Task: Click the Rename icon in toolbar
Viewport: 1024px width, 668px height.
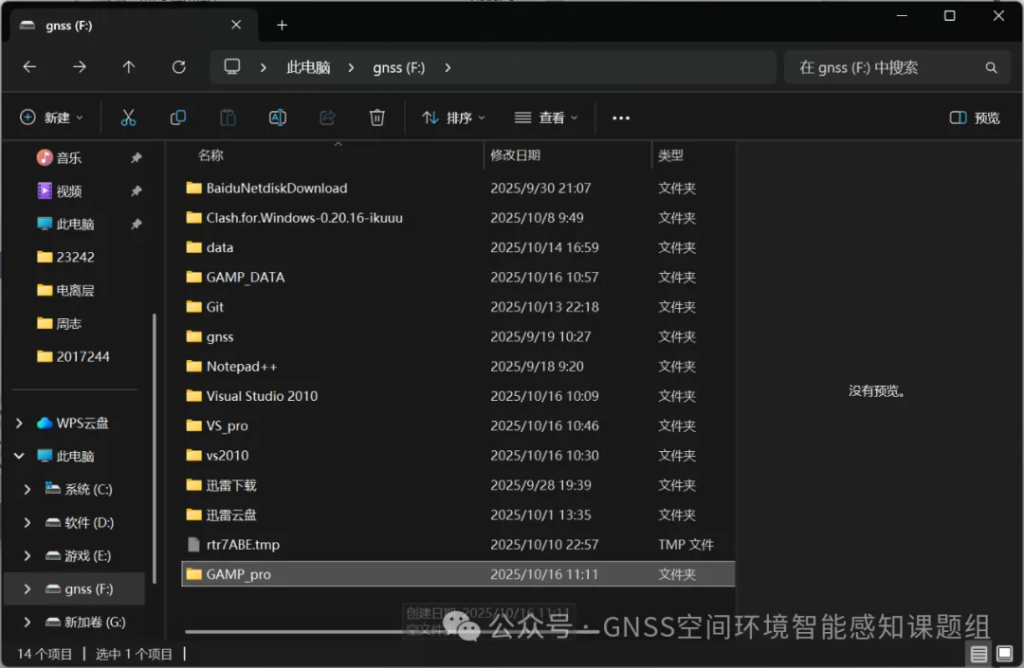Action: click(x=278, y=118)
